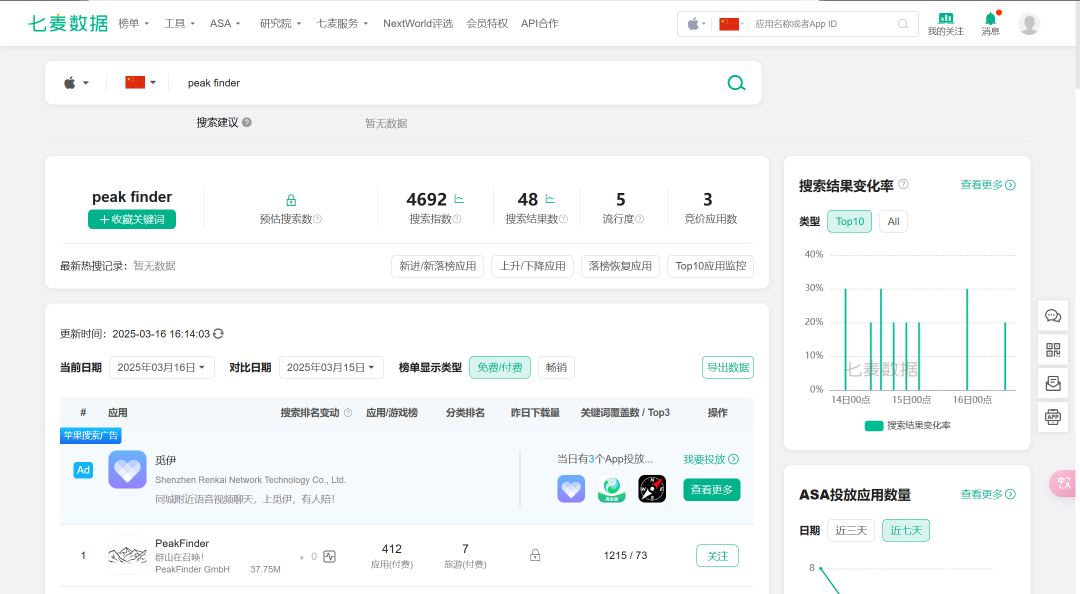Screen dimensions: 1080x594
Task: Open 当前日期 2025年03月16日 dropdown
Action: pyautogui.click(x=161, y=367)
